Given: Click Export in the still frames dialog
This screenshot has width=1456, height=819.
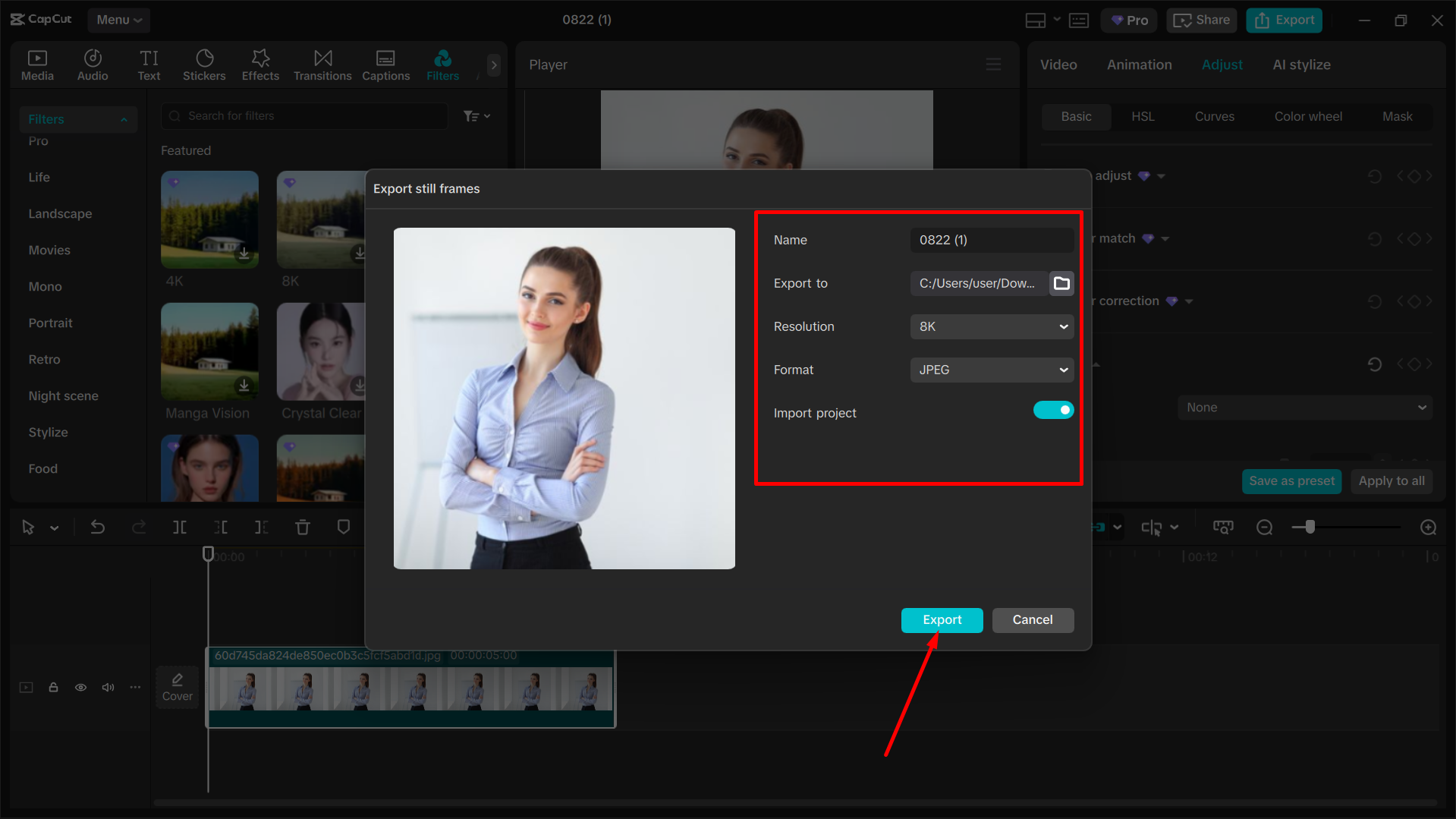Looking at the screenshot, I should (x=942, y=620).
